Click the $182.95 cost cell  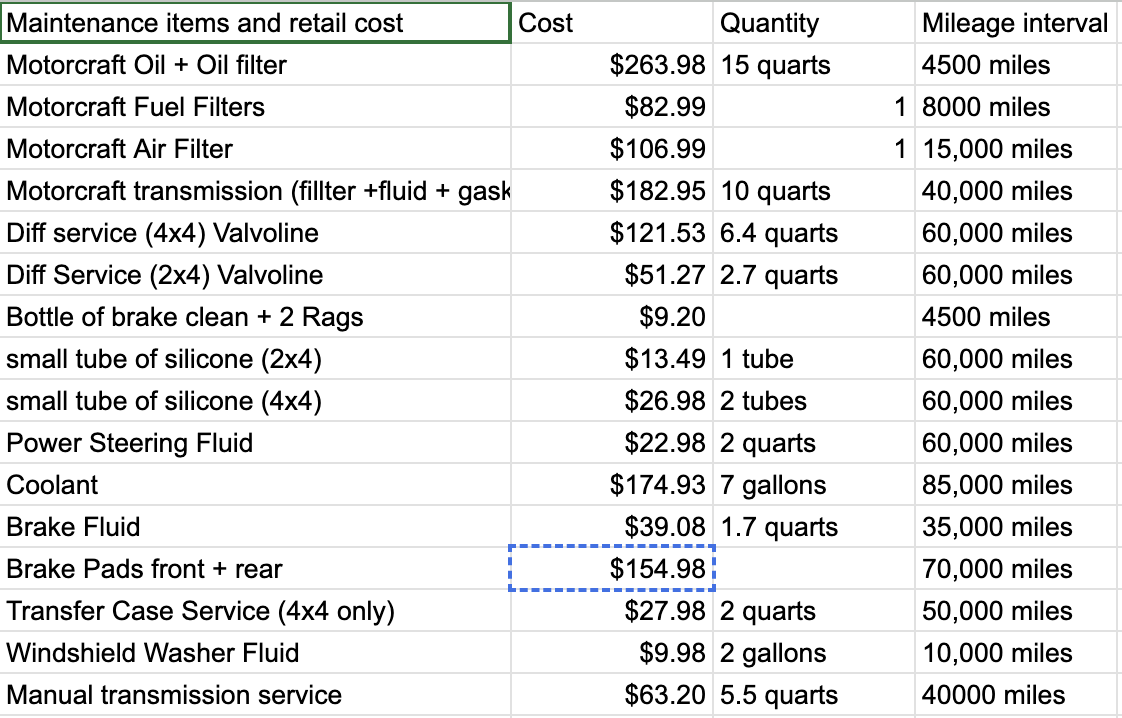click(612, 191)
